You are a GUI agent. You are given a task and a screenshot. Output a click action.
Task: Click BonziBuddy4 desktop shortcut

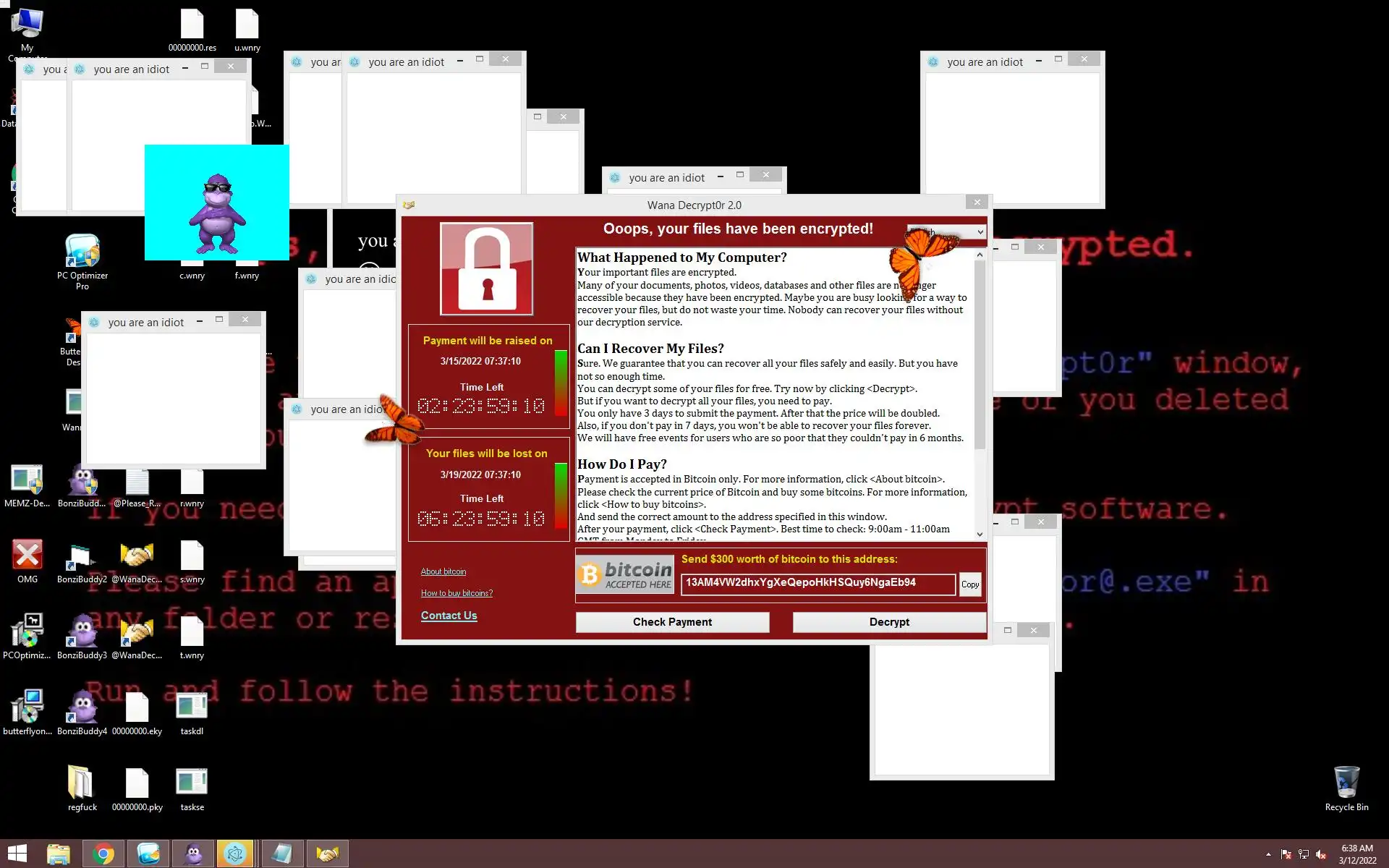[82, 707]
